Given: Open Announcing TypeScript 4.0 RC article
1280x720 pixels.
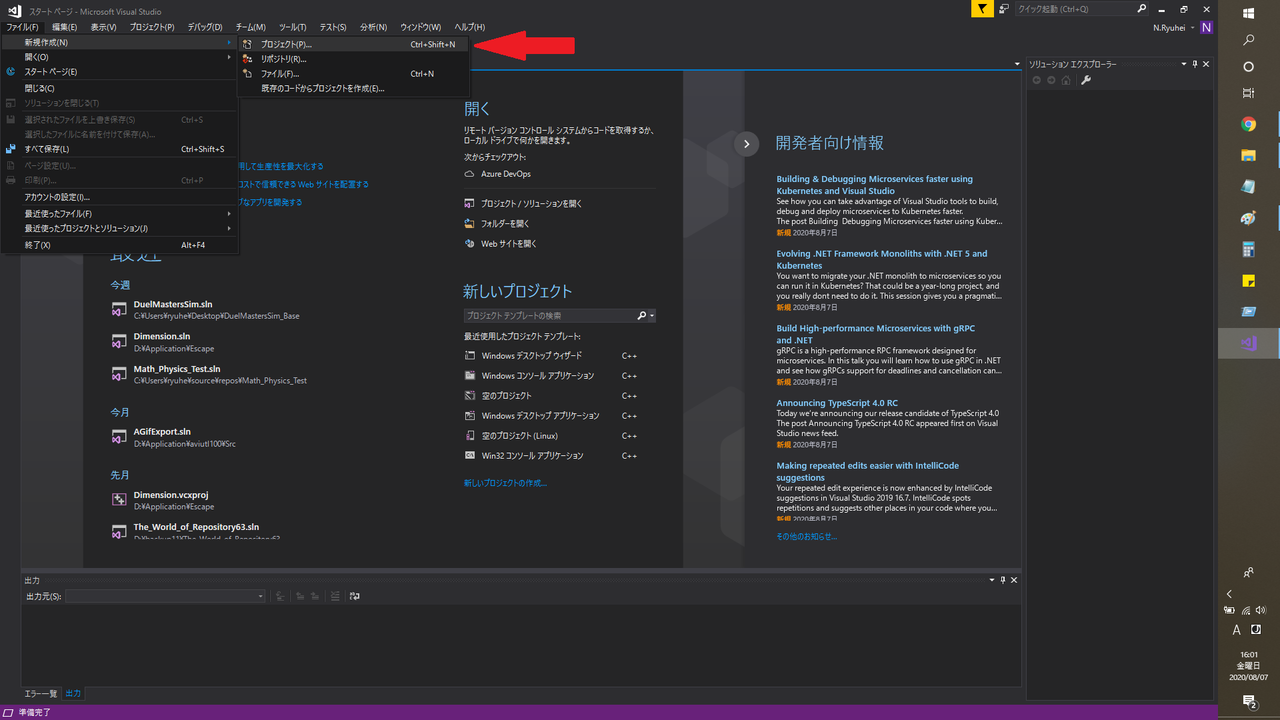Looking at the screenshot, I should click(x=837, y=403).
